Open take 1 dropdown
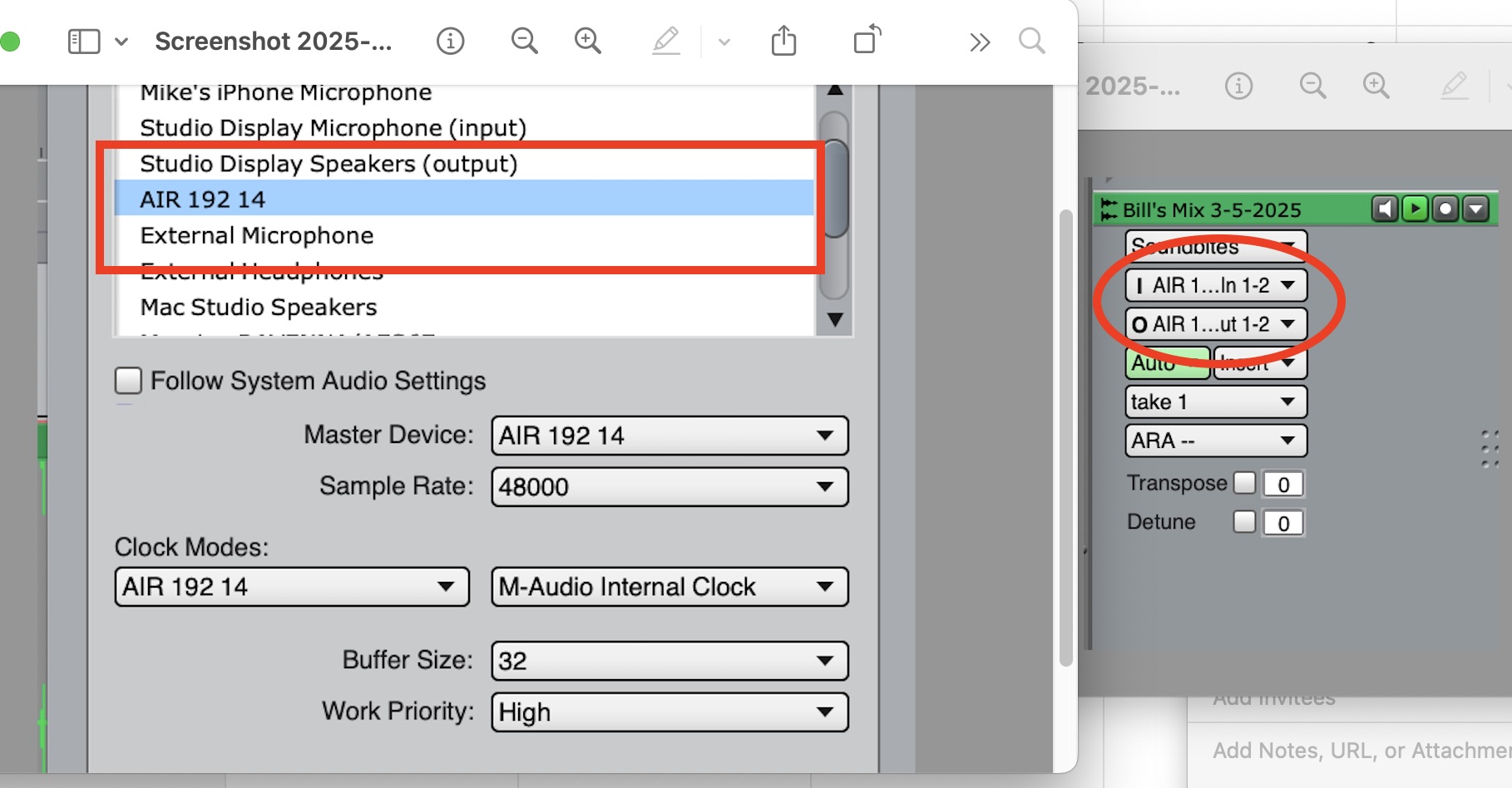The image size is (1512, 788). [x=1216, y=402]
